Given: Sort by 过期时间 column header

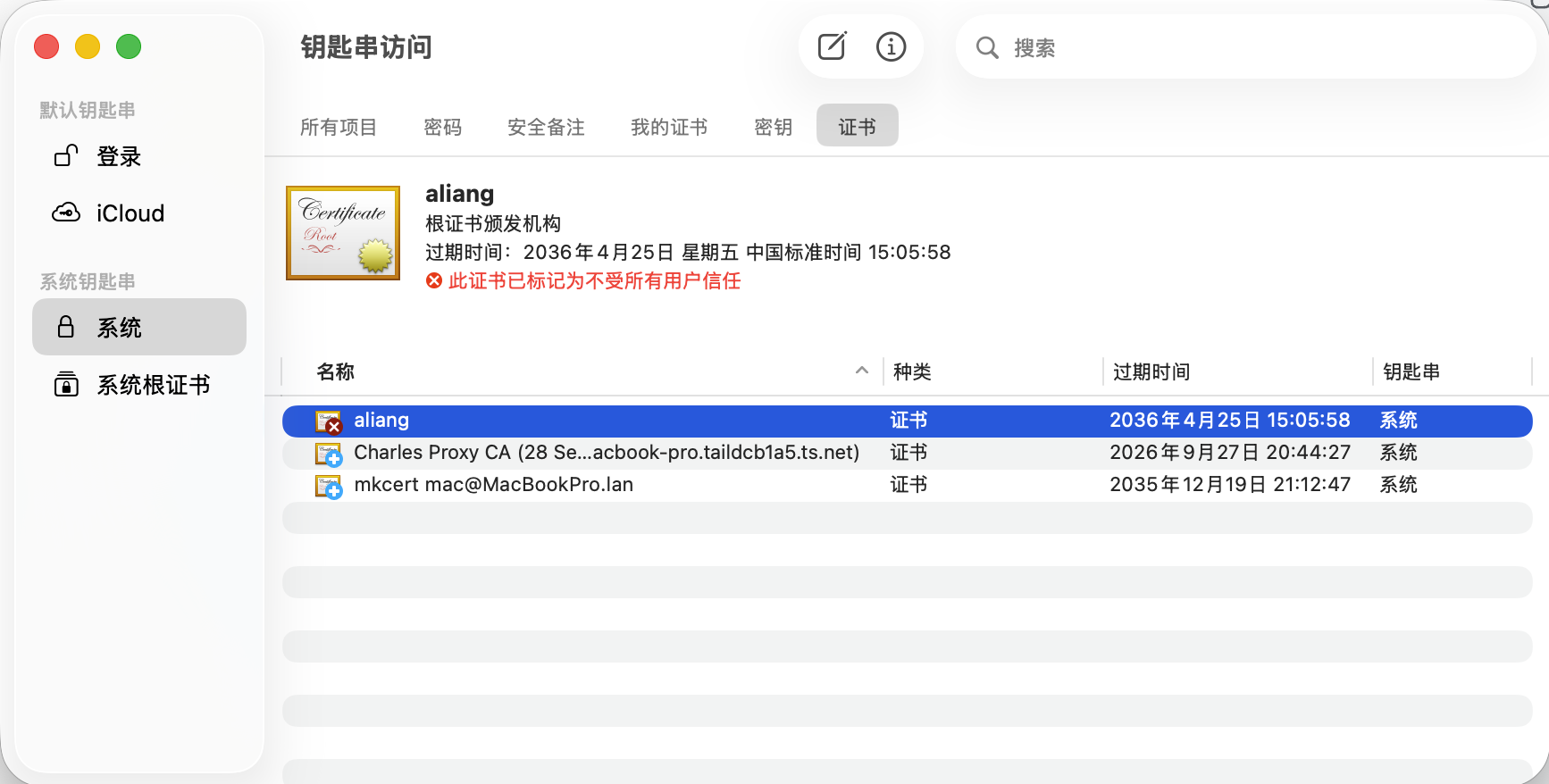Looking at the screenshot, I should tap(1151, 371).
